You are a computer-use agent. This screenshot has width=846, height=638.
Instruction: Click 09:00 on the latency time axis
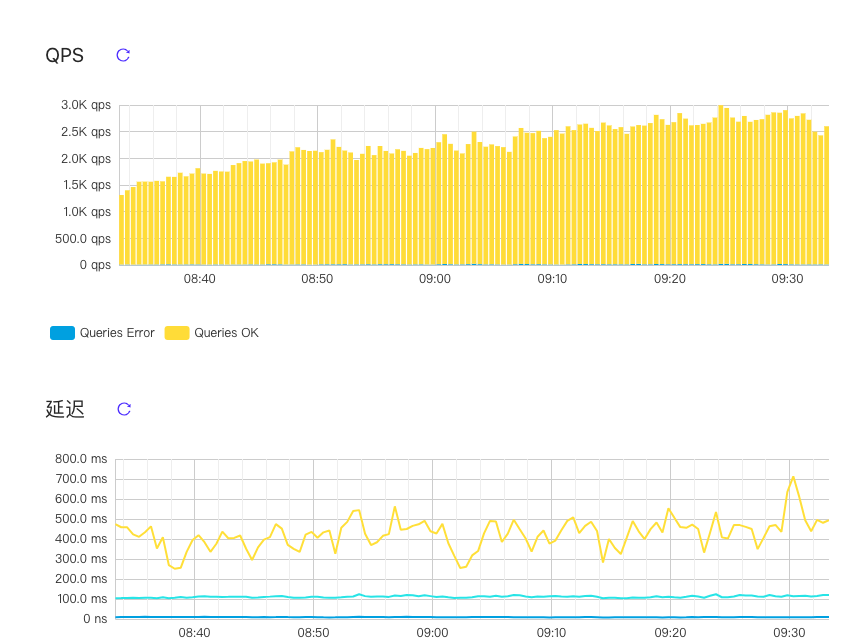coord(432,633)
